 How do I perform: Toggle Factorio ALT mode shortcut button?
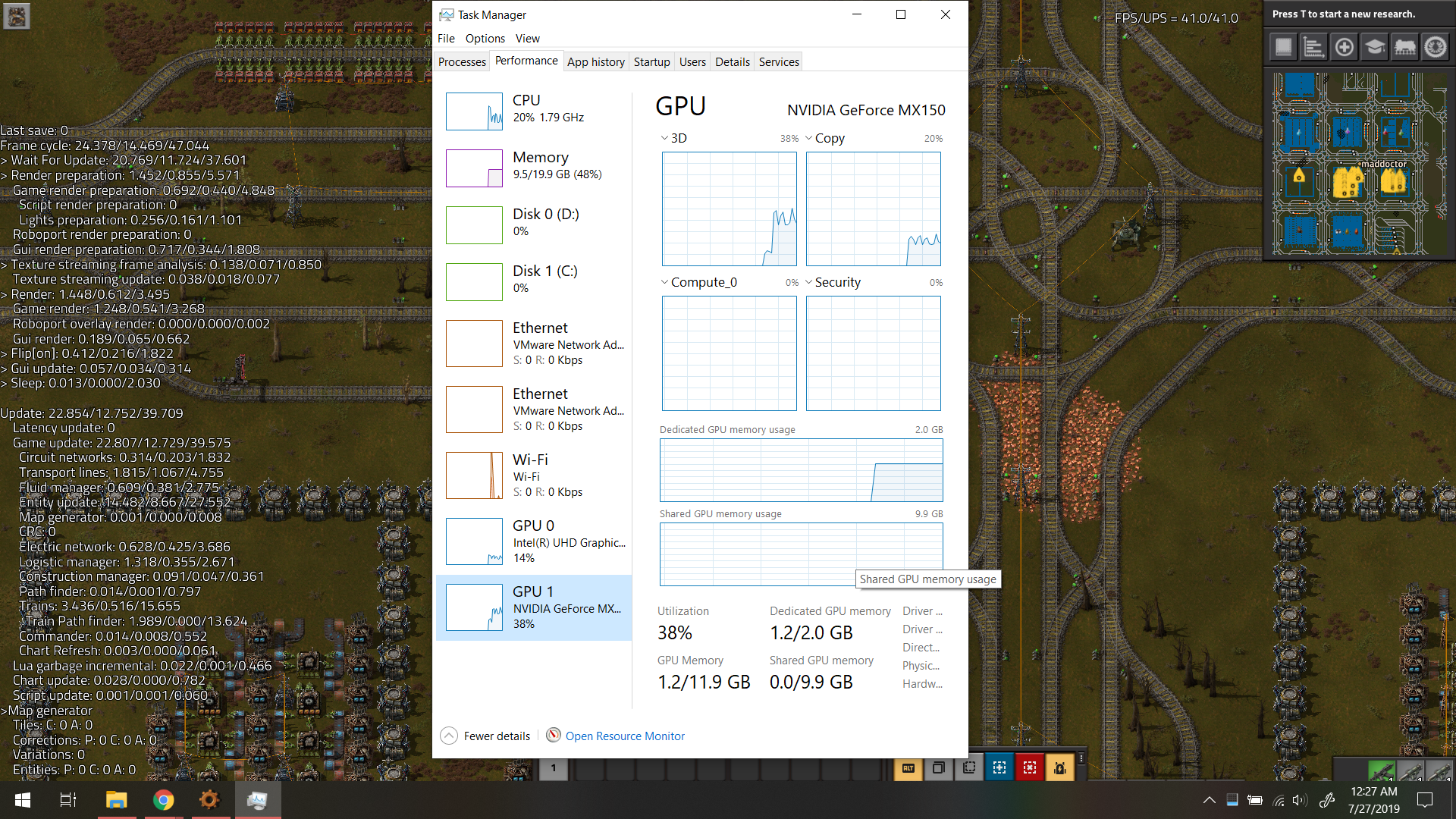(908, 768)
